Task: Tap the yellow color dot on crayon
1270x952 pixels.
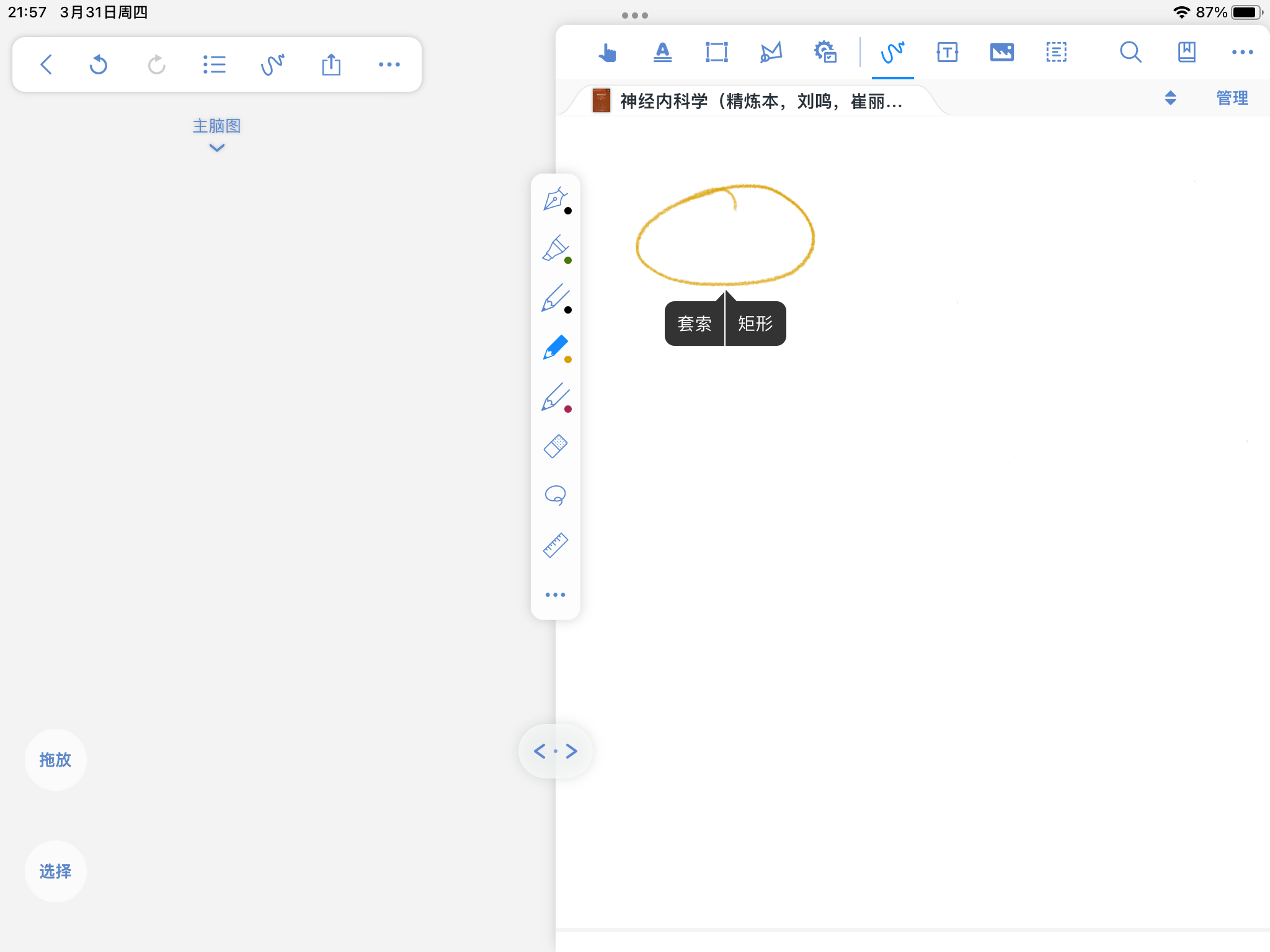Action: [568, 359]
